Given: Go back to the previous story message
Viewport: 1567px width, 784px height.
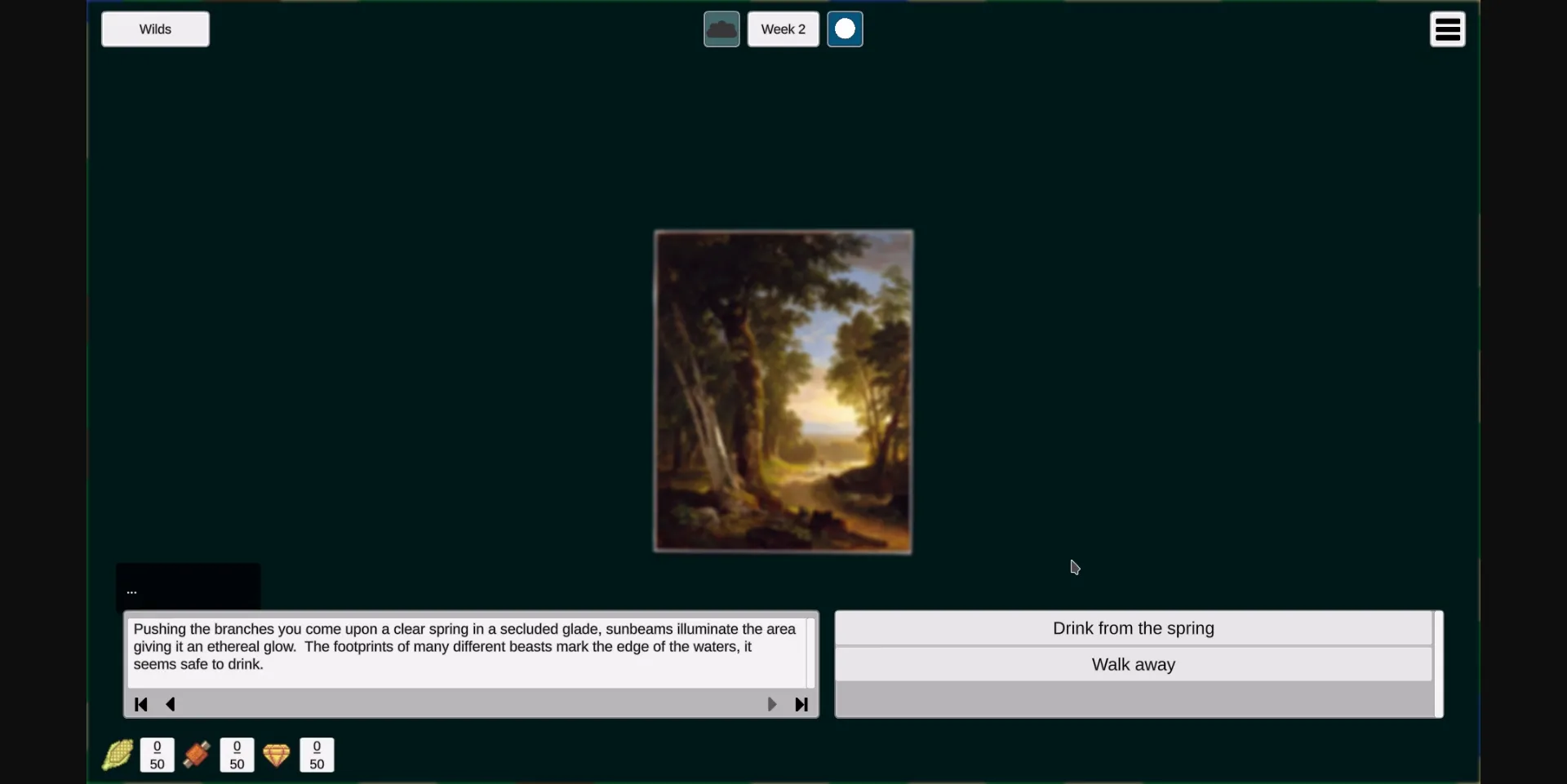Looking at the screenshot, I should pos(171,704).
